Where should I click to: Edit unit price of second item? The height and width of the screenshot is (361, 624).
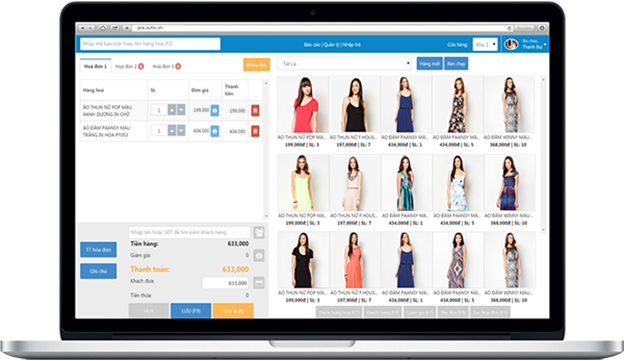[214, 131]
